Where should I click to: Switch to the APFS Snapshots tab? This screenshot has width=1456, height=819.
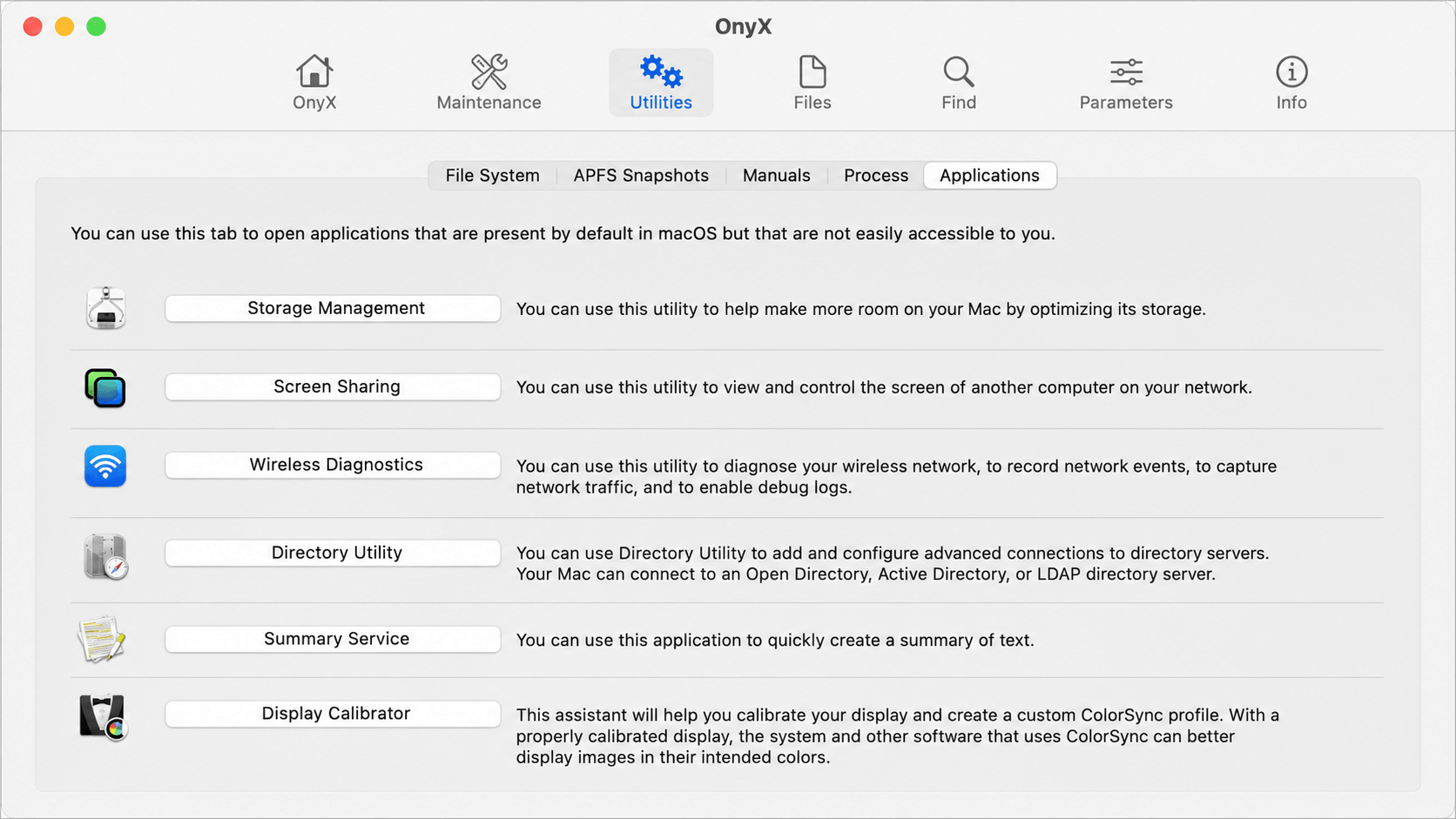pyautogui.click(x=641, y=176)
